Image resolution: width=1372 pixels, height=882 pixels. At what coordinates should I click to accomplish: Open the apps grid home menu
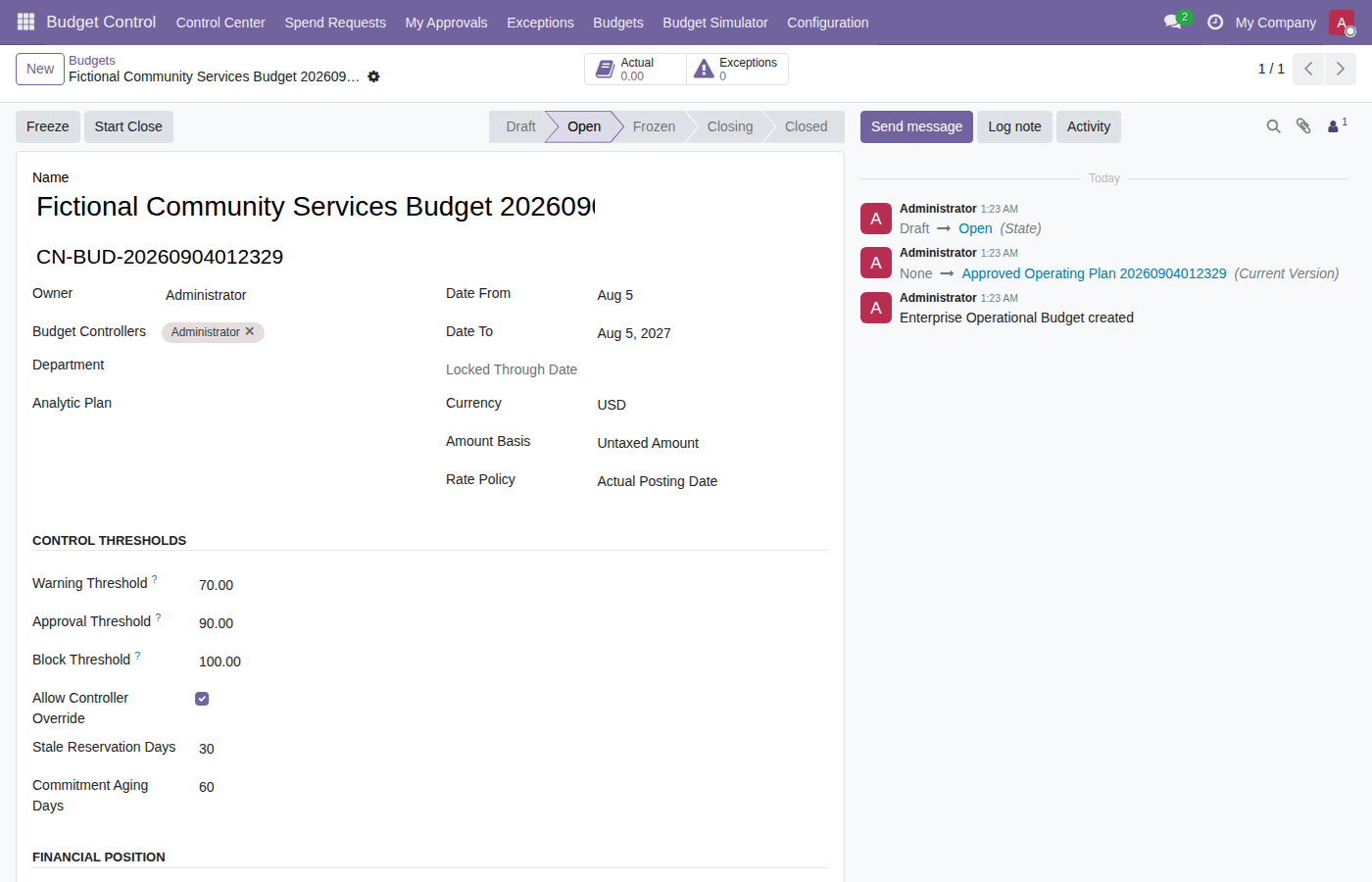(25, 22)
